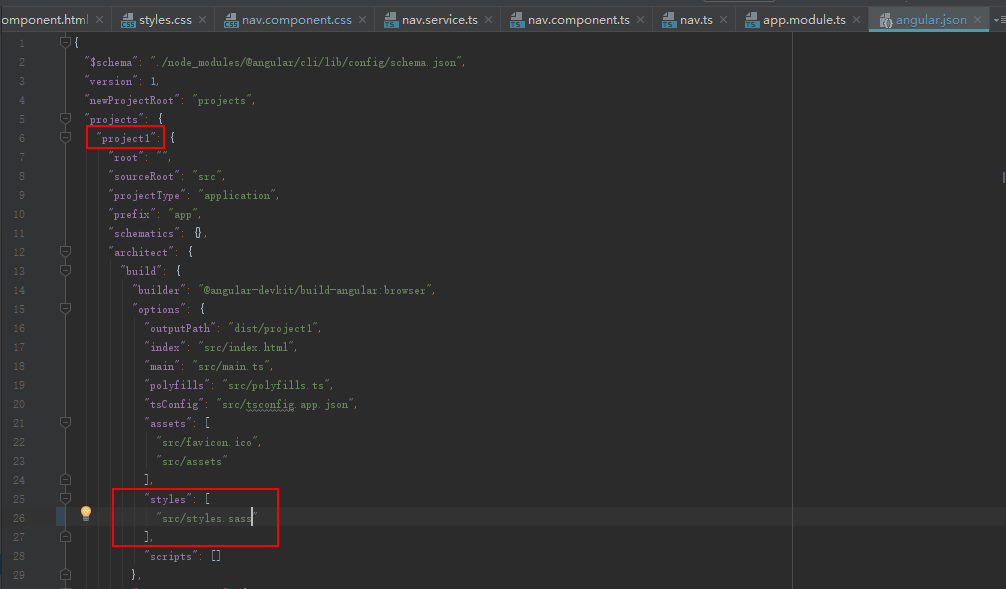The image size is (1006, 589).
Task: Fold the "architect" section
Action: [x=65, y=252]
